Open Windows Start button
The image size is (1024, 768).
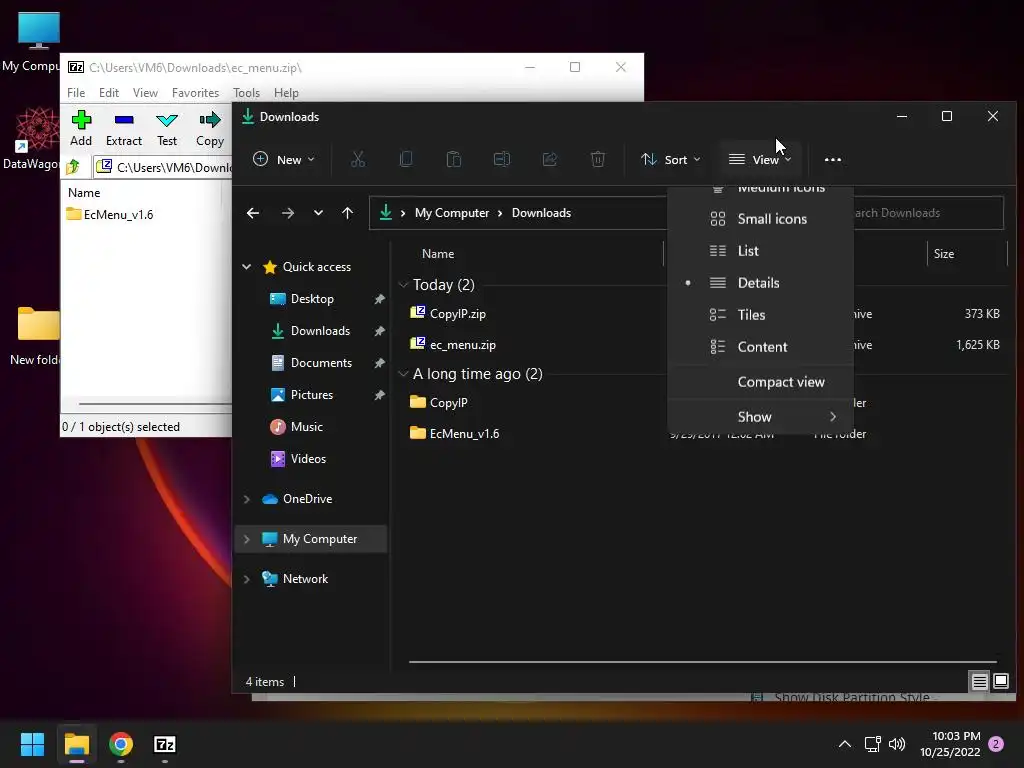tap(32, 744)
